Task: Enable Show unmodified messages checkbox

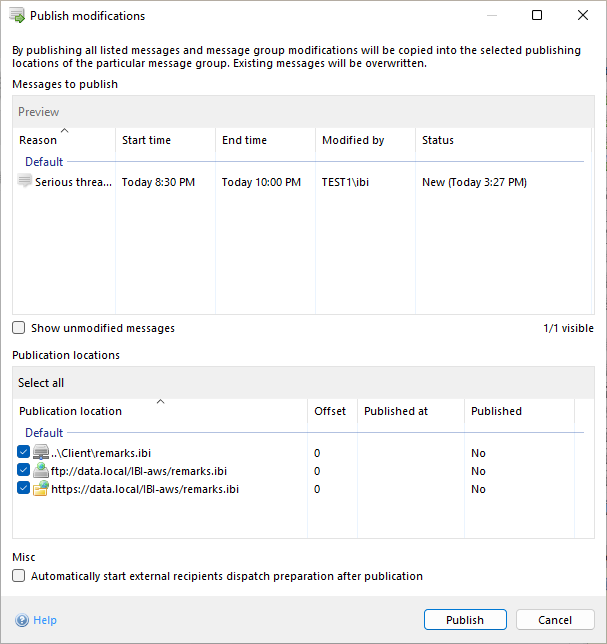Action: 19,328
